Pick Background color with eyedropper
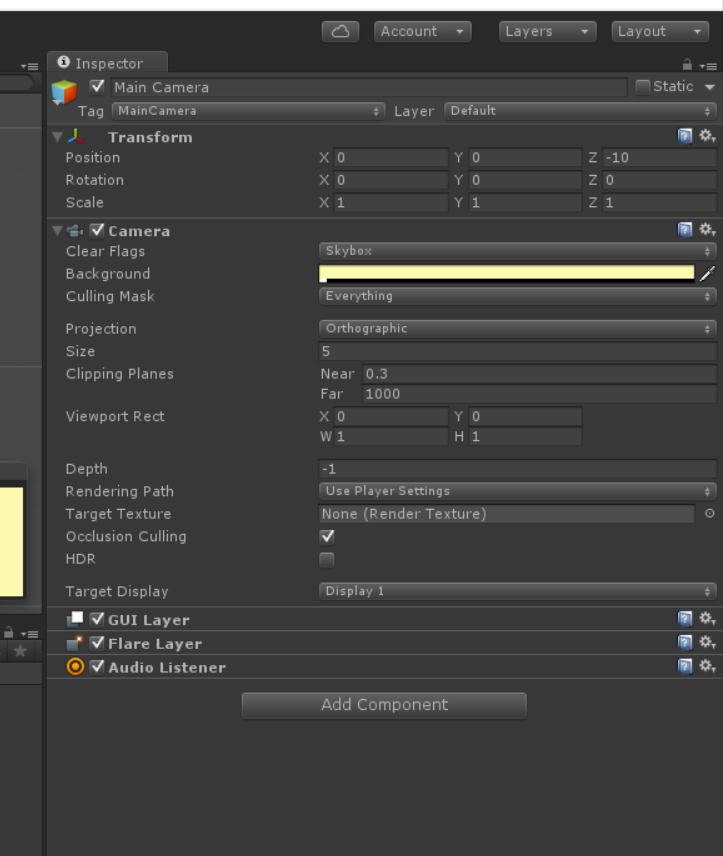 pos(708,274)
